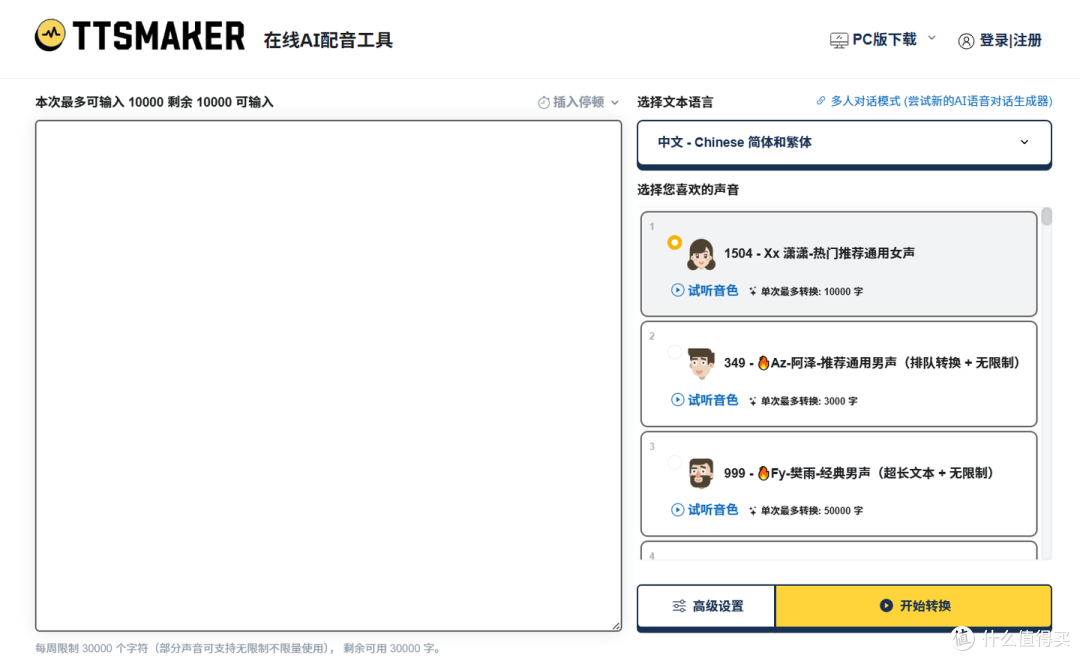The width and height of the screenshot is (1080, 661).
Task: Open 多人对话模式 link
Action: tap(941, 101)
